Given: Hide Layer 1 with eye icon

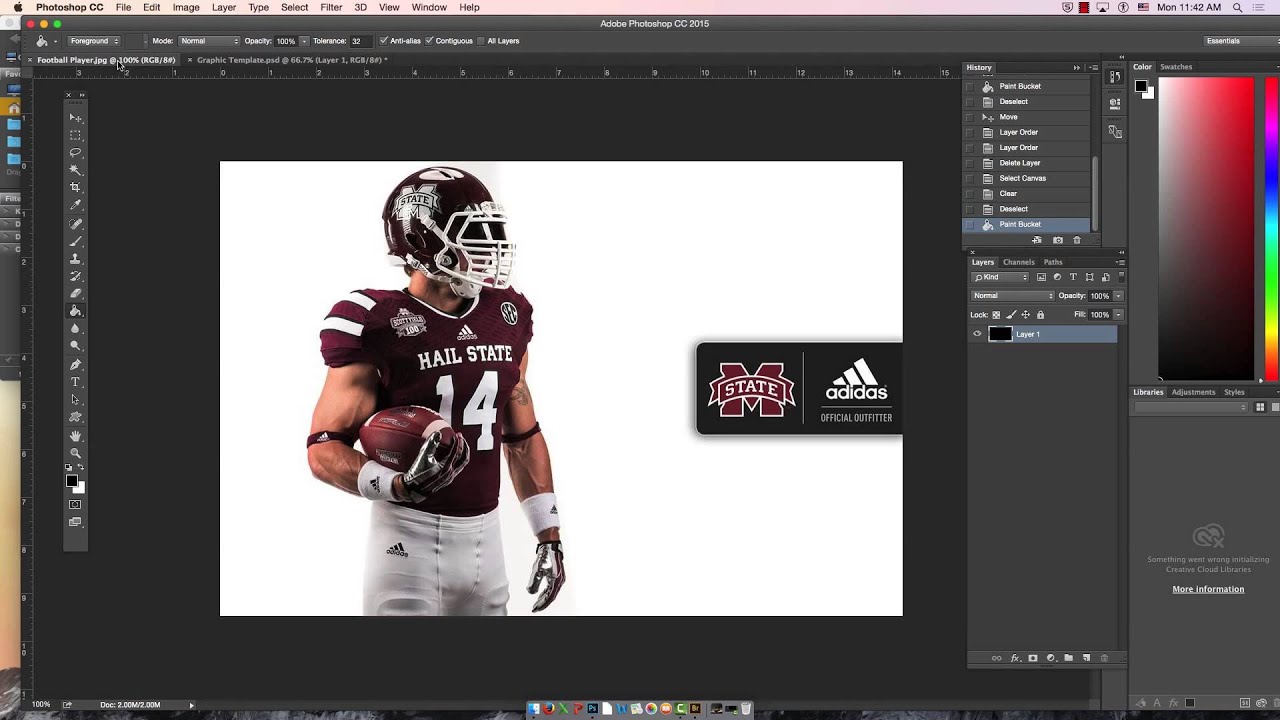Looking at the screenshot, I should [x=977, y=334].
